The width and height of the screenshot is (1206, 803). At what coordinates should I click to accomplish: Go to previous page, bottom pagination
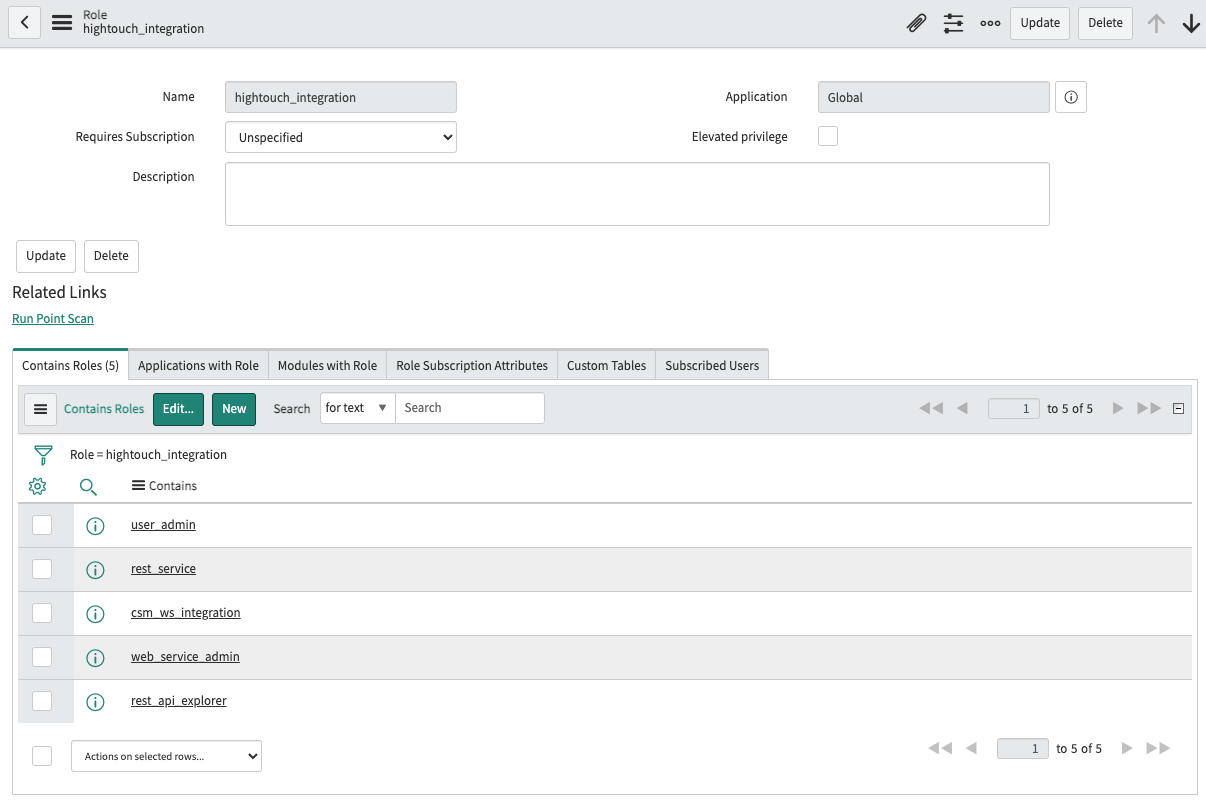pyautogui.click(x=971, y=748)
